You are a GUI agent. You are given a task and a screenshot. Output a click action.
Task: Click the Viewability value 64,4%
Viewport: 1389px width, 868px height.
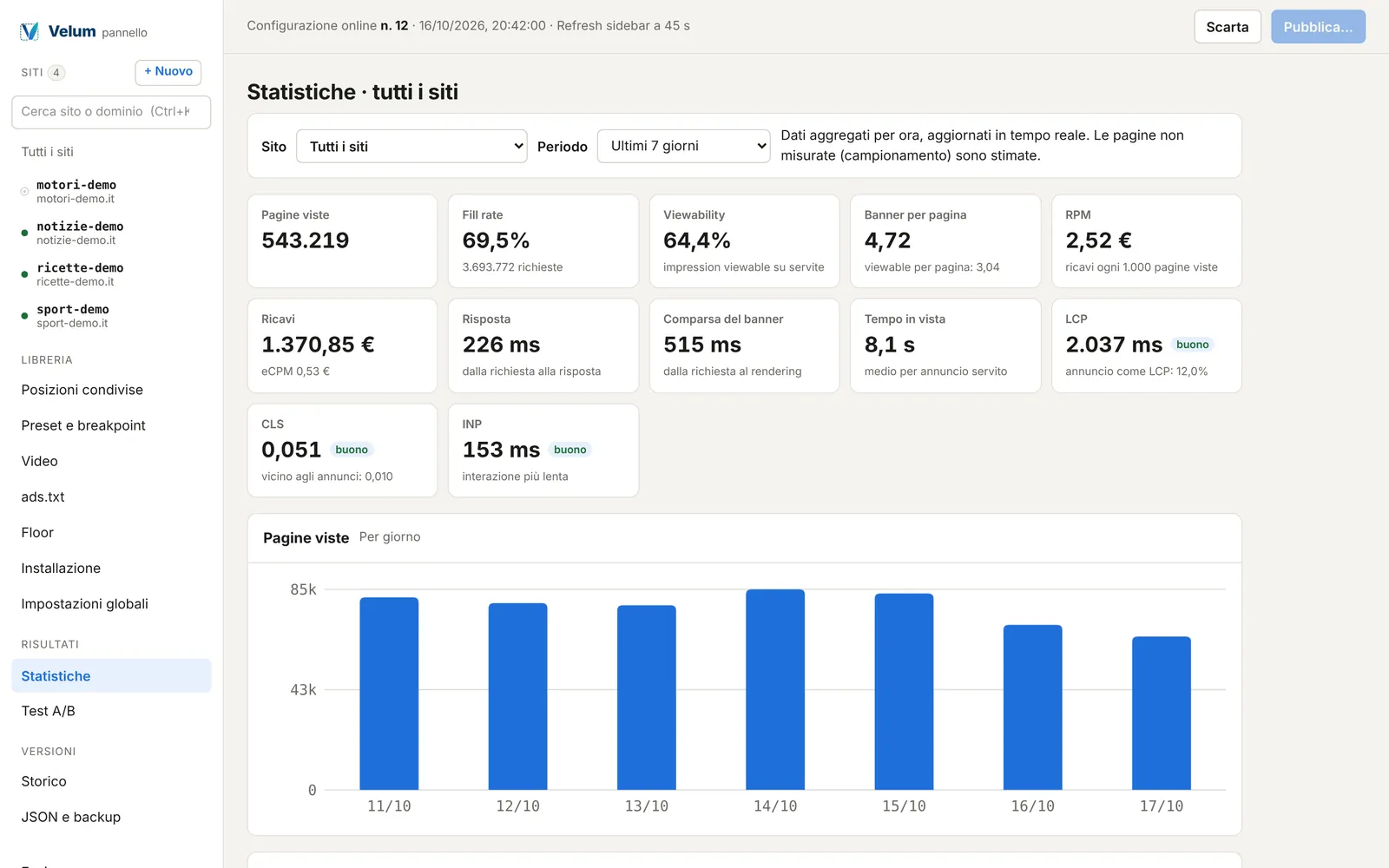coord(697,240)
